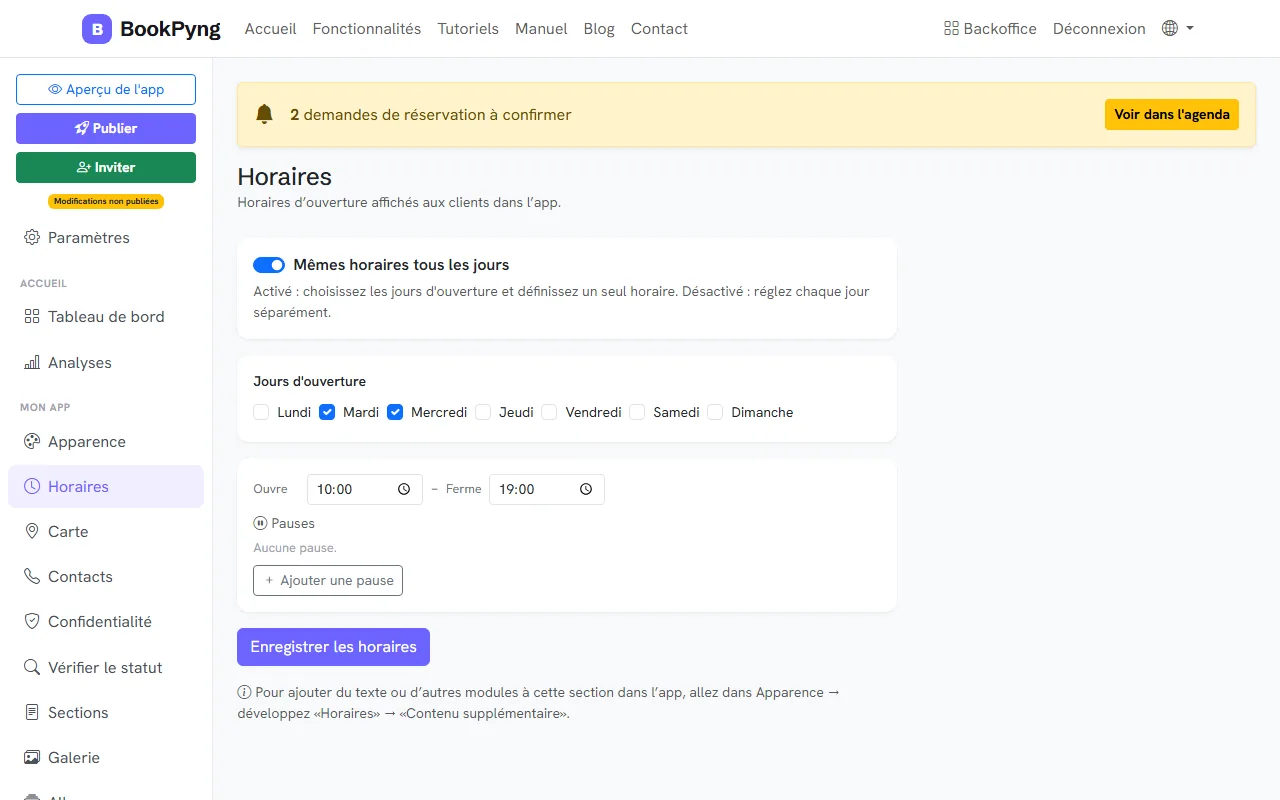This screenshot has width=1280, height=800.
Task: Click Aperçu de l'app button
Action: click(106, 89)
